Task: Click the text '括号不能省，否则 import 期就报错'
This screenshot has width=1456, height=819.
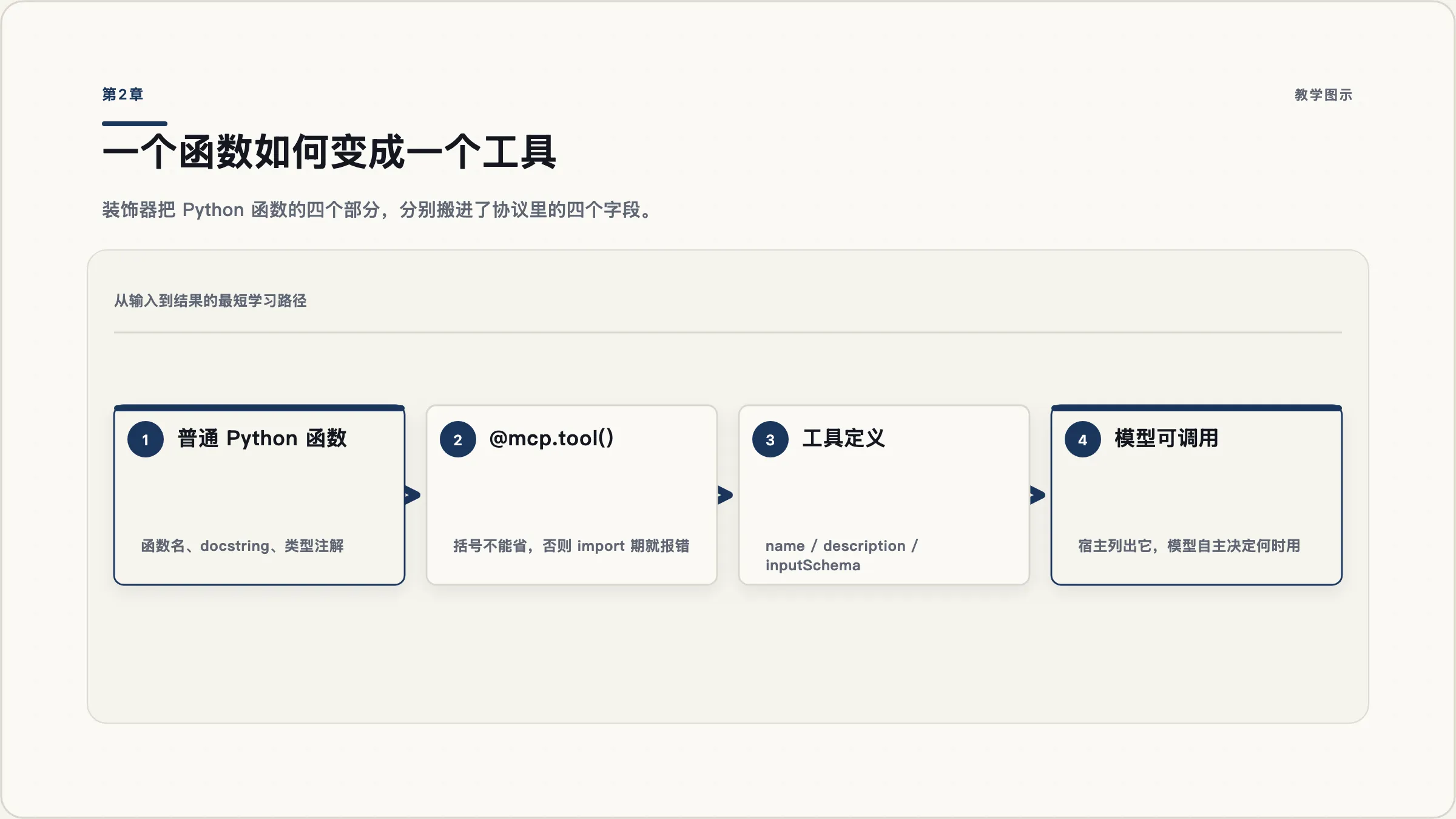Action: pyautogui.click(x=571, y=546)
